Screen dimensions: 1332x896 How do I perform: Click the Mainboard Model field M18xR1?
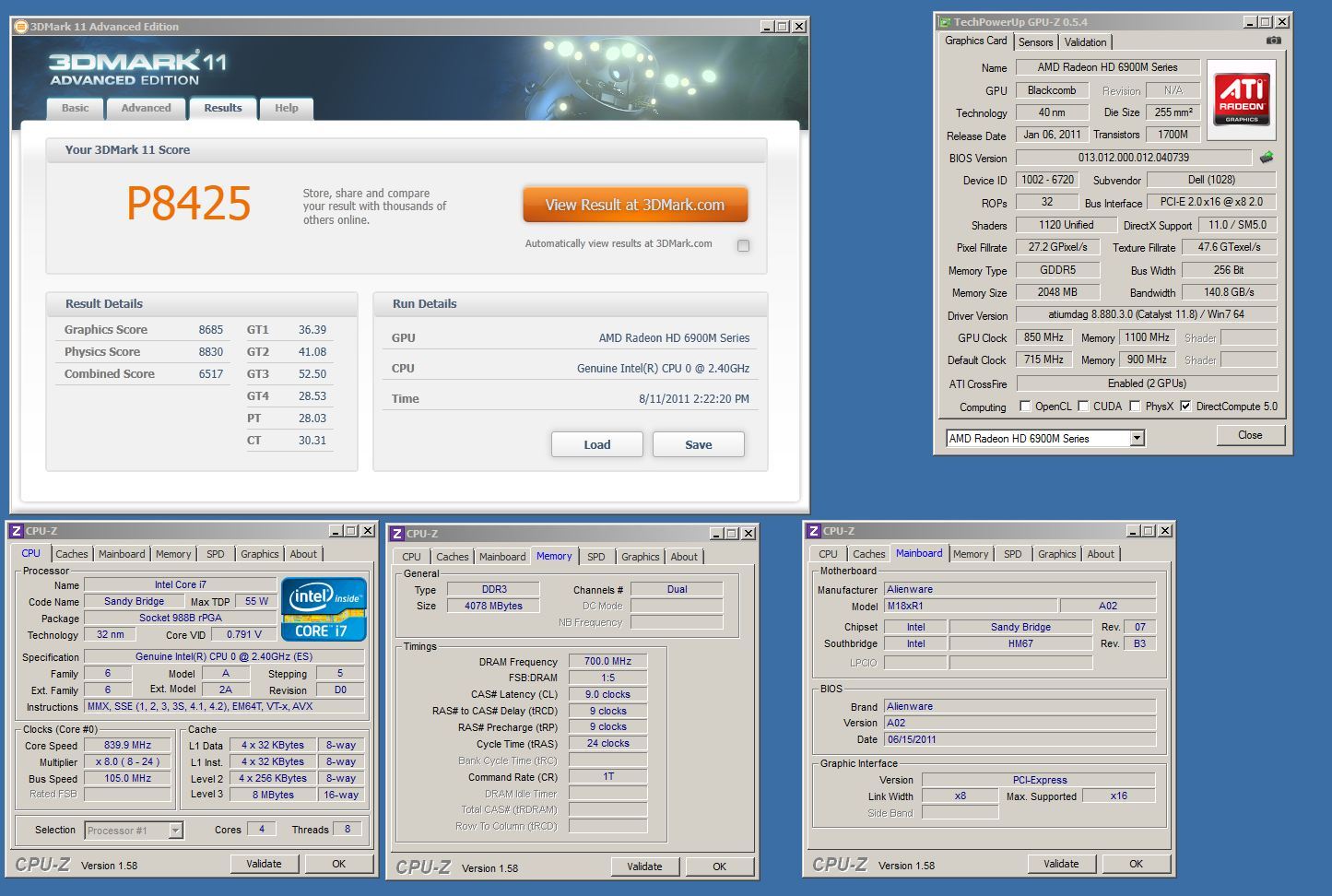(x=970, y=606)
